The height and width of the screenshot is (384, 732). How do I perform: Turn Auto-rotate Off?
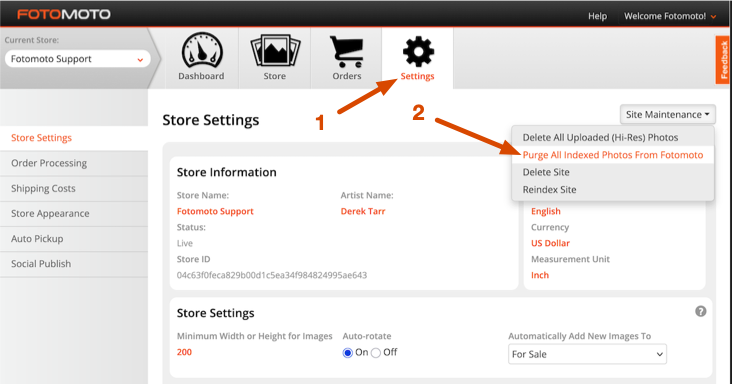(376, 353)
